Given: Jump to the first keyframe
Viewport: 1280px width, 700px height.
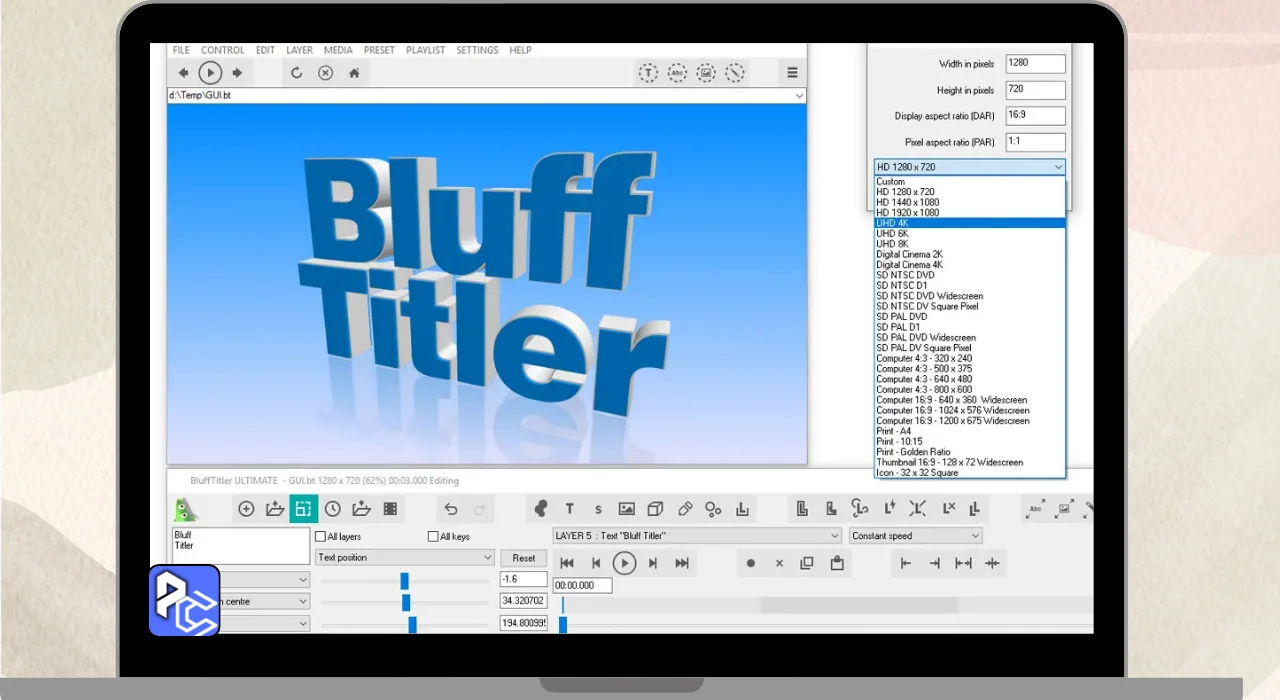Looking at the screenshot, I should 567,564.
